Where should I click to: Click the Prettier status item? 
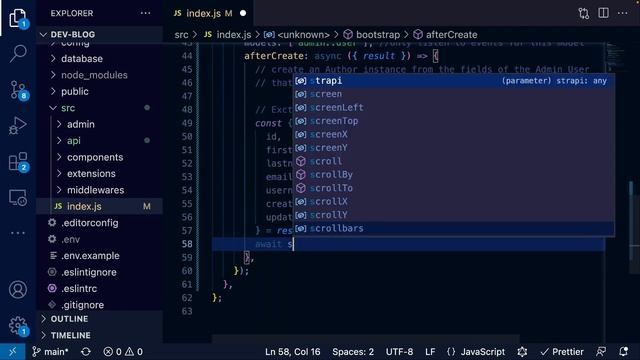(x=562, y=351)
